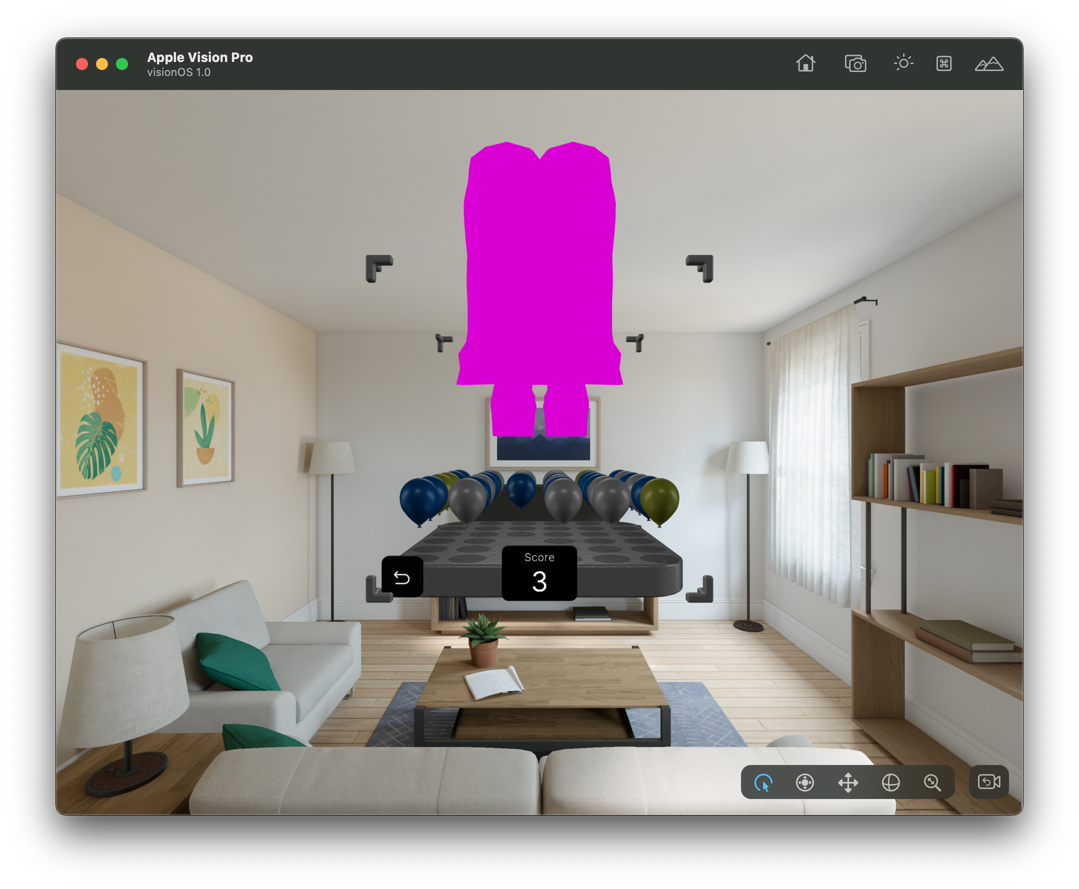Zoom the window with green button
The height and width of the screenshot is (889, 1079).
[122, 64]
